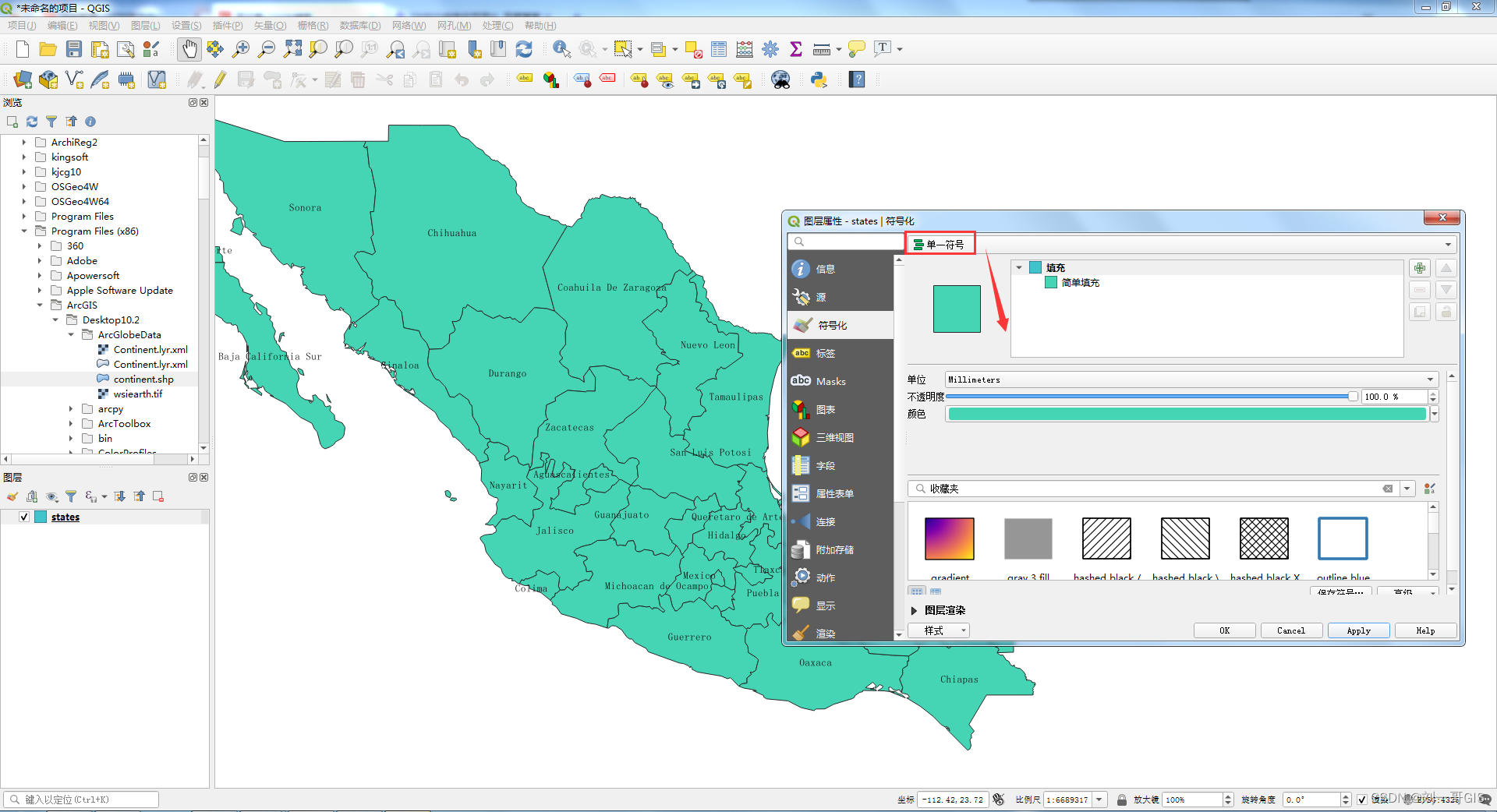1497x812 pixels.
Task: Click Remove Layer icon in Layers panel
Action: tap(158, 496)
